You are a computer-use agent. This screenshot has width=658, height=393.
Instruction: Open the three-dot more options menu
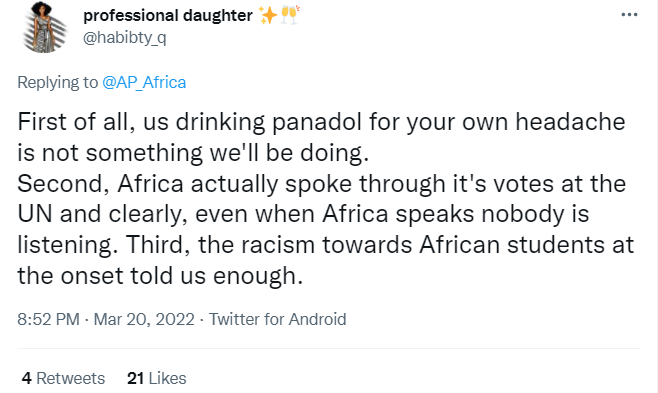pos(629,15)
